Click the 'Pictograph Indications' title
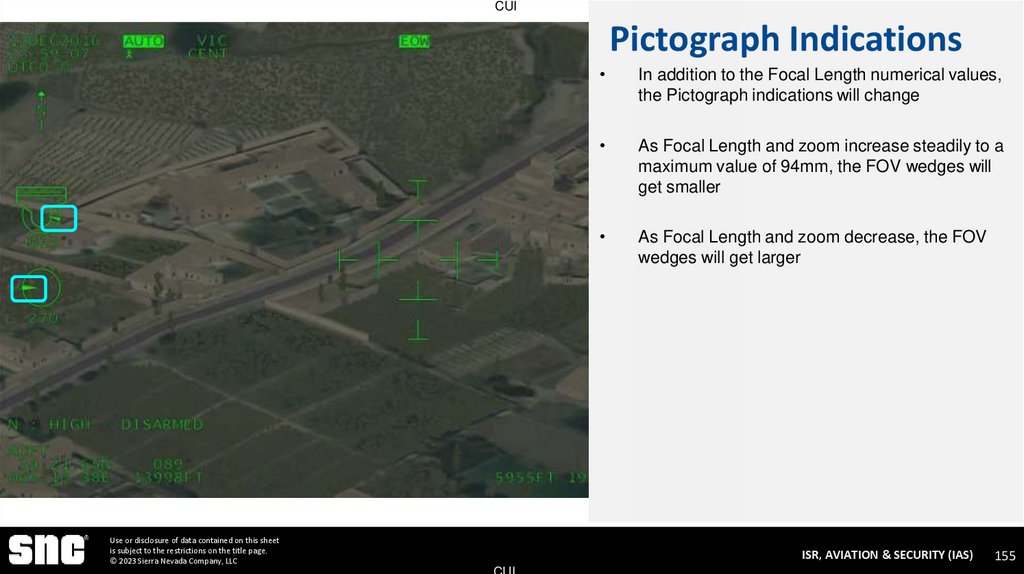Image resolution: width=1024 pixels, height=574 pixels. pyautogui.click(x=786, y=39)
